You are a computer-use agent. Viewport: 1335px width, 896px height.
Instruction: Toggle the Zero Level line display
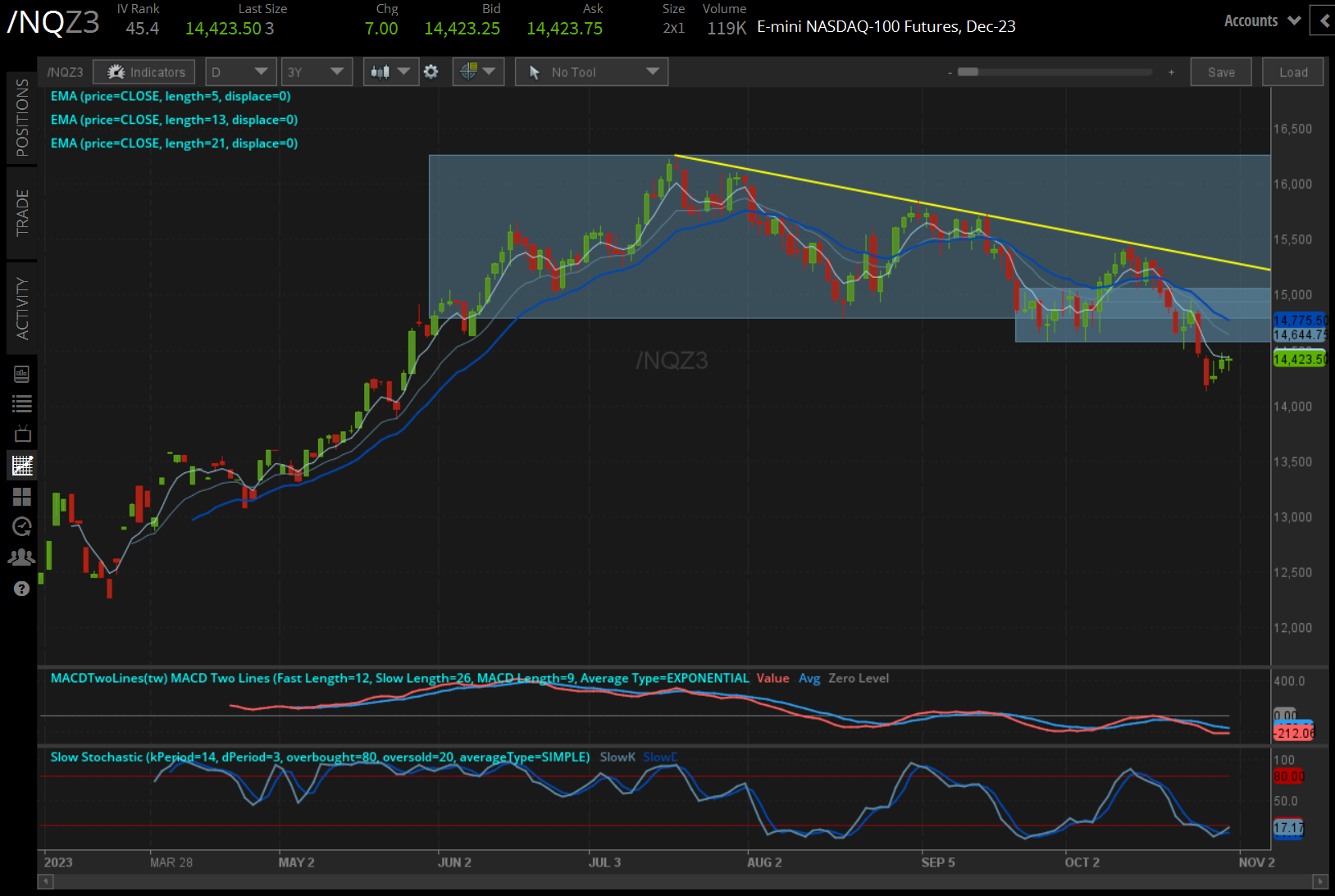(858, 678)
